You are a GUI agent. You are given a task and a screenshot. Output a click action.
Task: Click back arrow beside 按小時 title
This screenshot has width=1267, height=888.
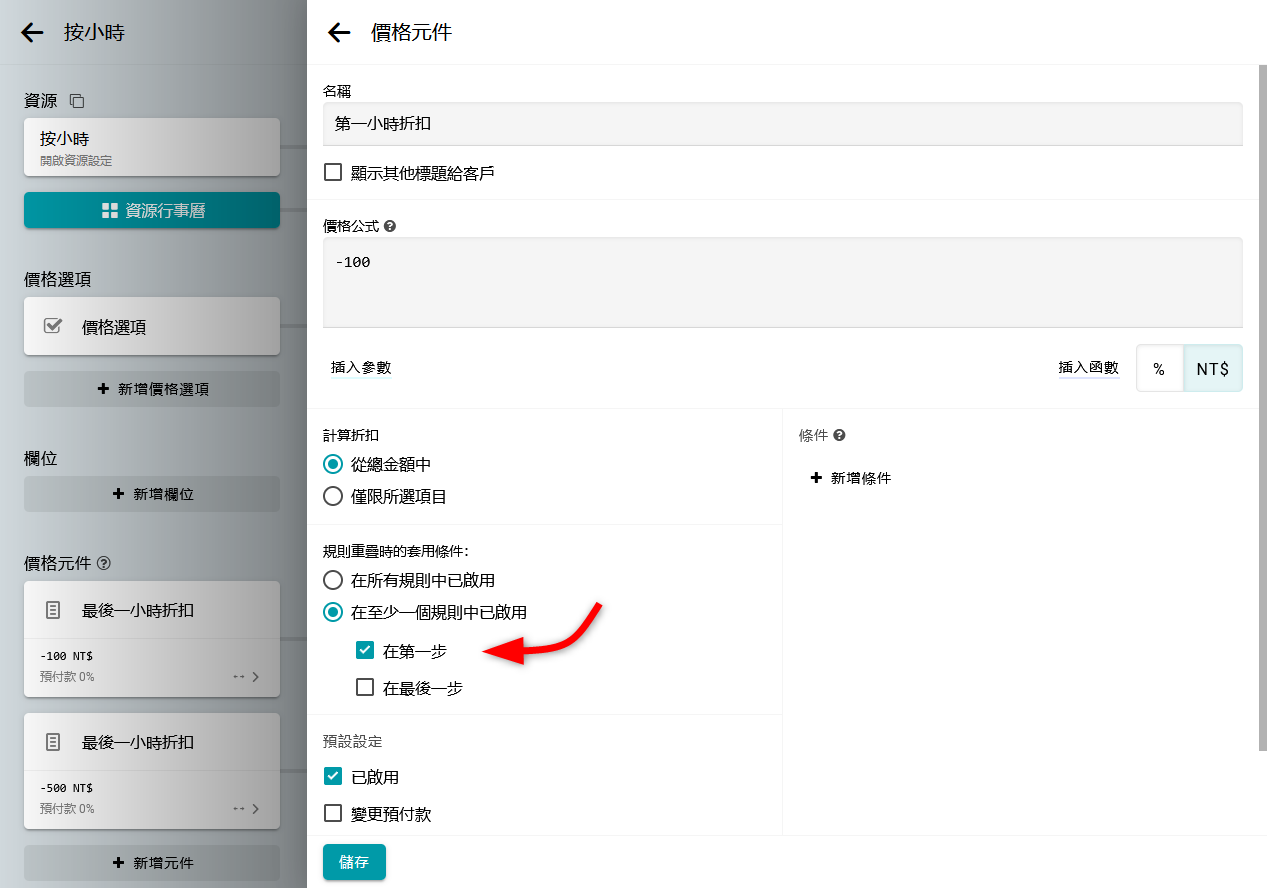coord(32,33)
